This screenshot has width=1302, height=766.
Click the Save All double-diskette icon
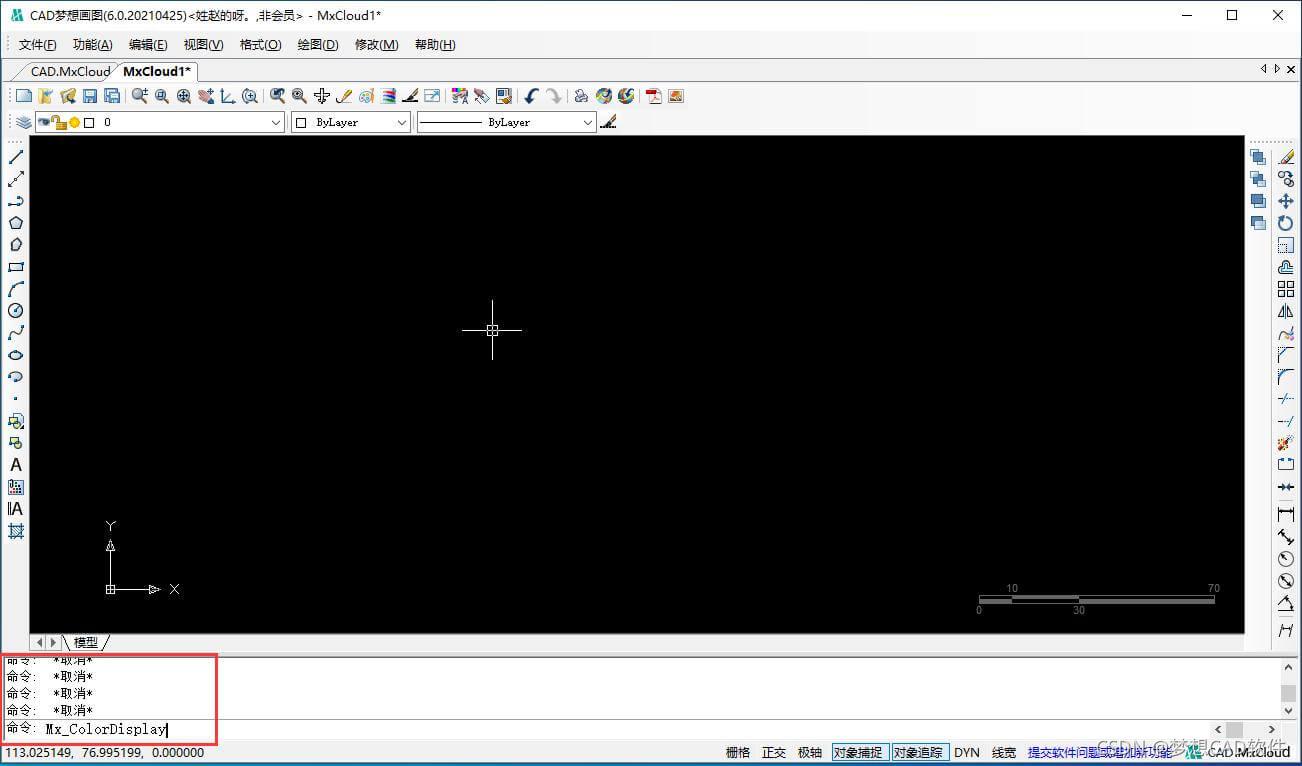(x=112, y=96)
